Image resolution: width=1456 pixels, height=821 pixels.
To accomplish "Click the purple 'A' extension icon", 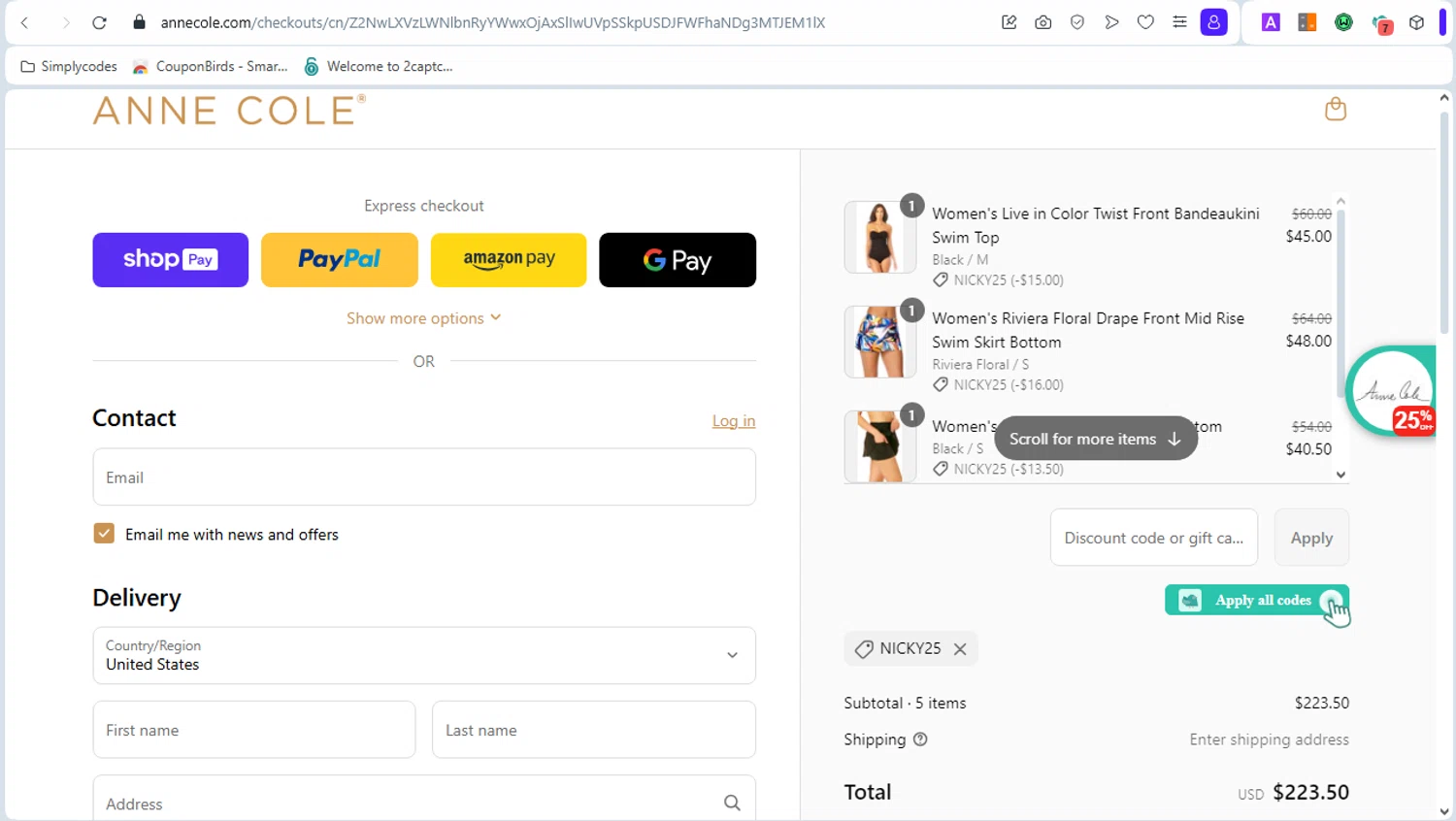I will coord(1271,22).
